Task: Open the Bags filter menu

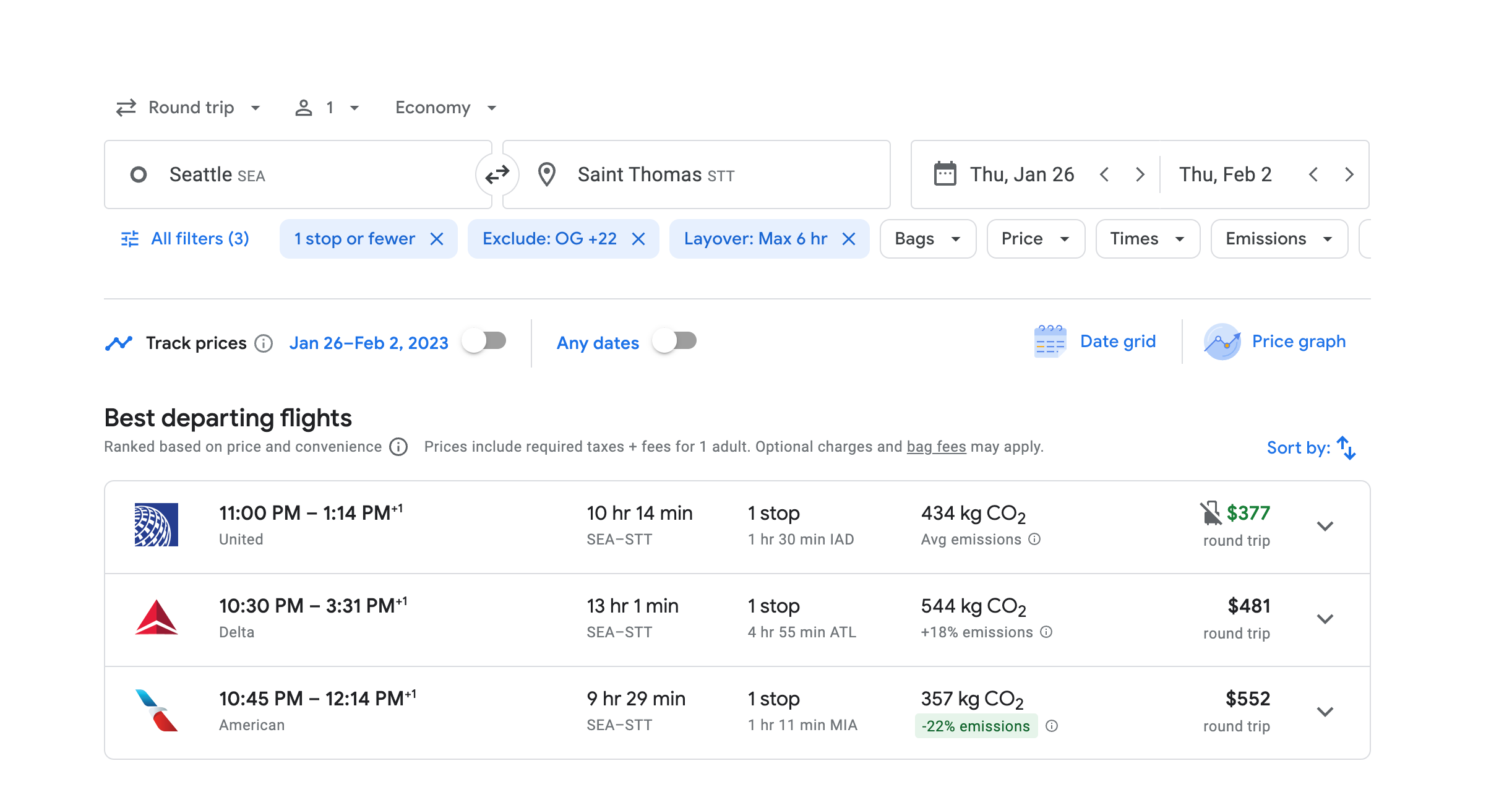Action: 927,239
